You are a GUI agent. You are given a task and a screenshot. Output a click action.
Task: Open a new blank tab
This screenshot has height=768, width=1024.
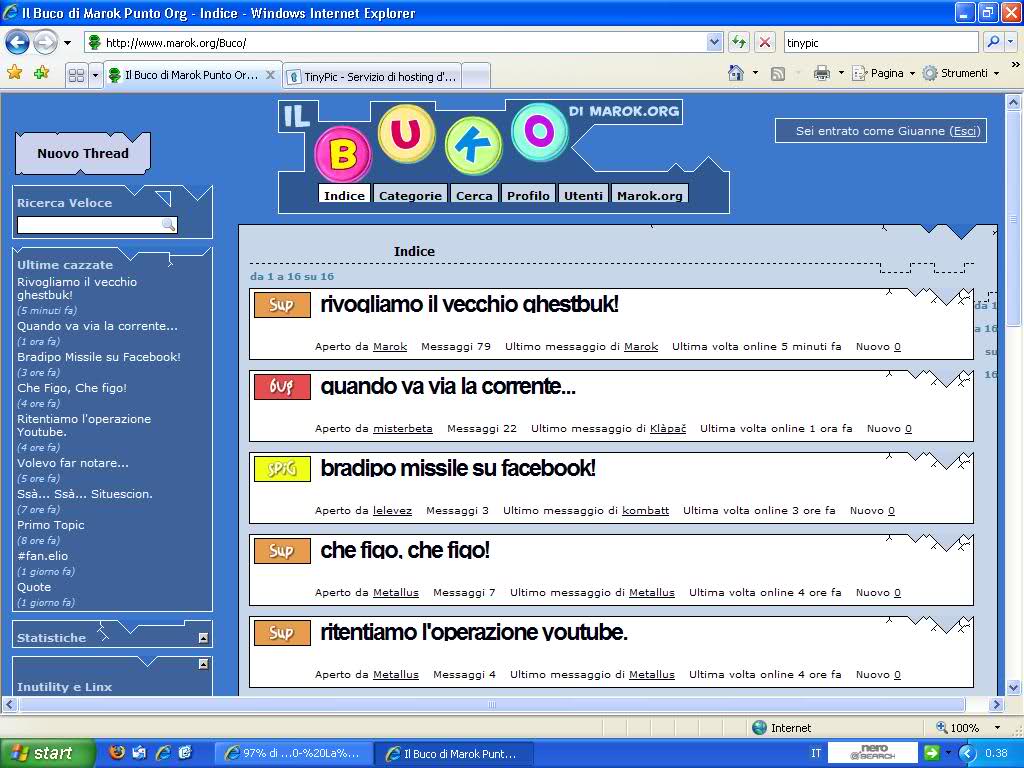point(476,76)
